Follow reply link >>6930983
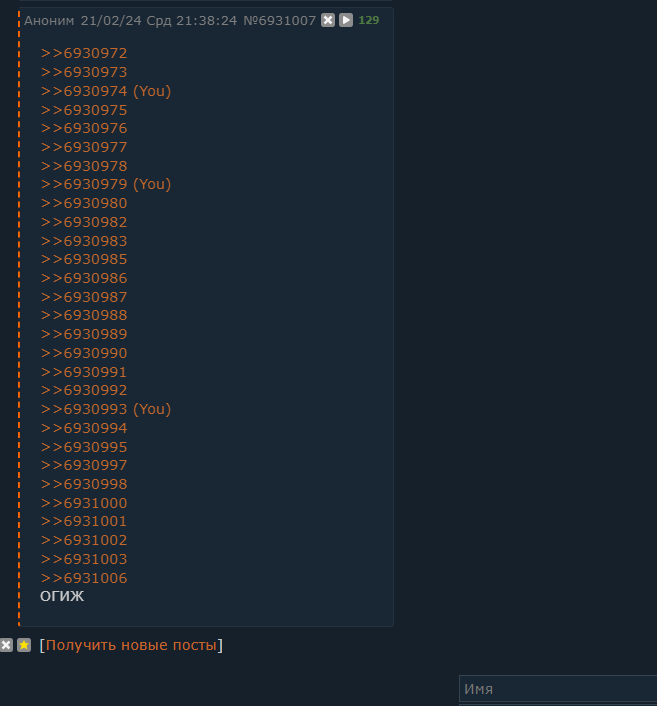657x706 pixels. tap(84, 241)
